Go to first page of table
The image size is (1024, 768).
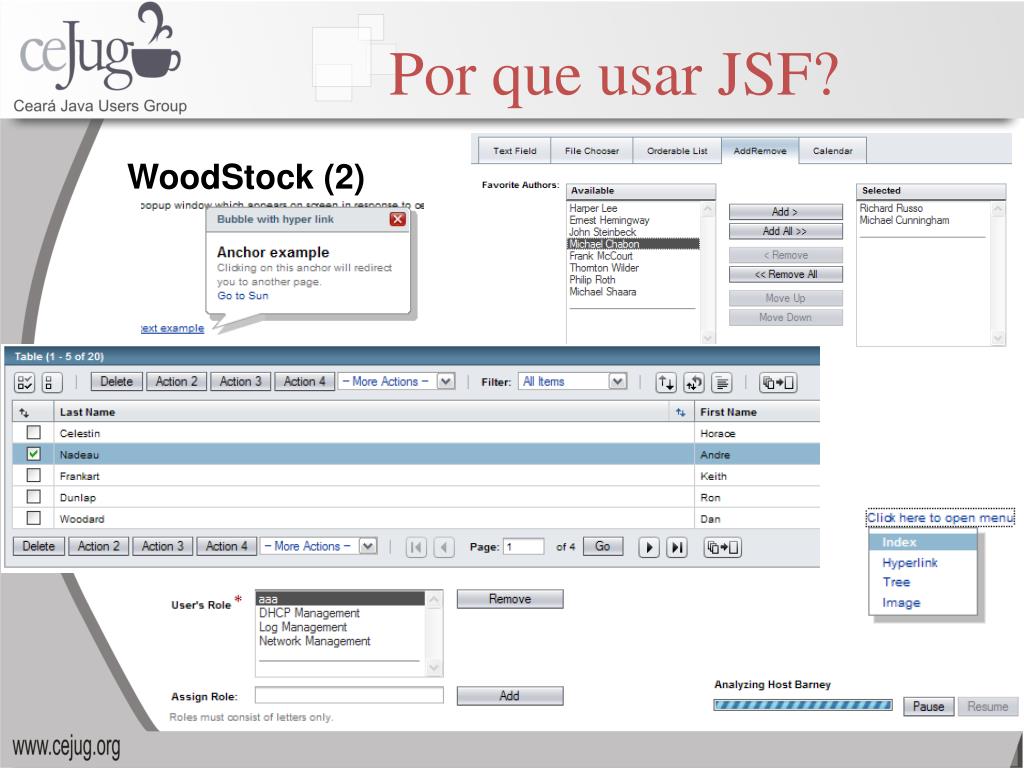coord(416,547)
